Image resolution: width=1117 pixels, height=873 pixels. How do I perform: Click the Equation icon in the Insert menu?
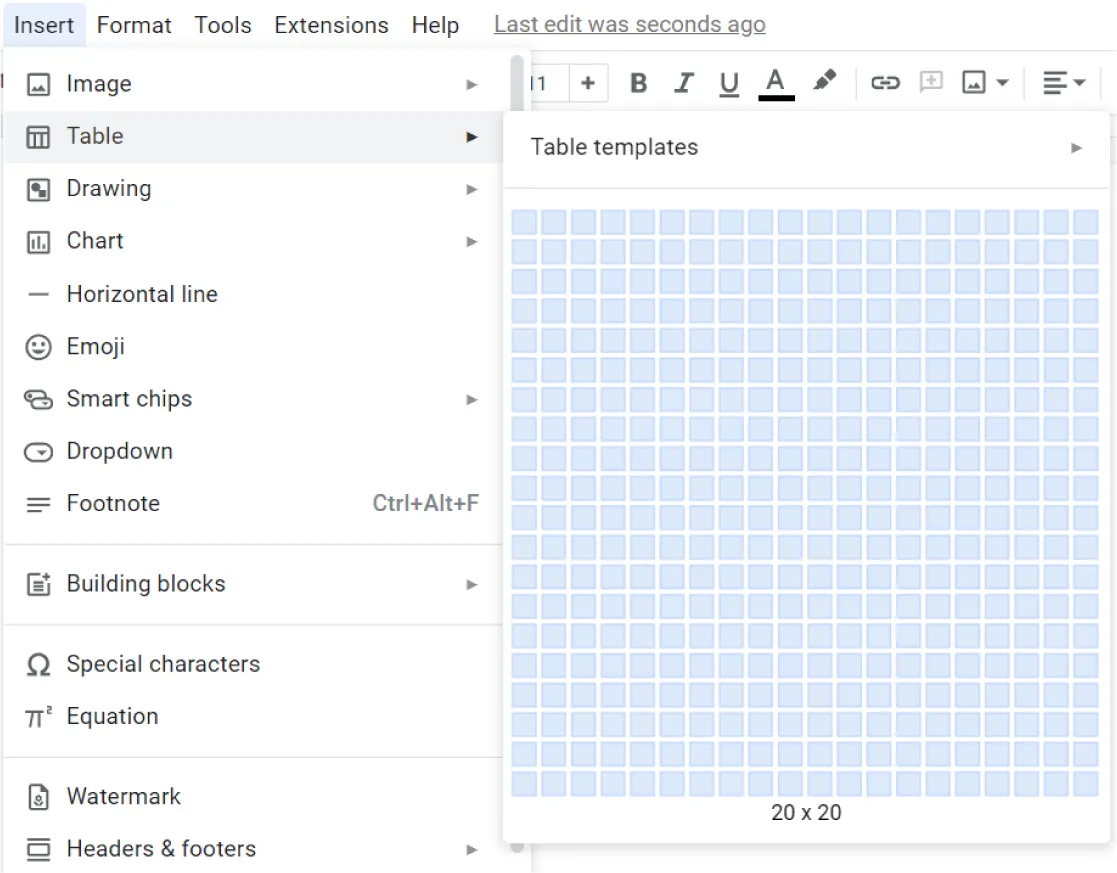(37, 716)
